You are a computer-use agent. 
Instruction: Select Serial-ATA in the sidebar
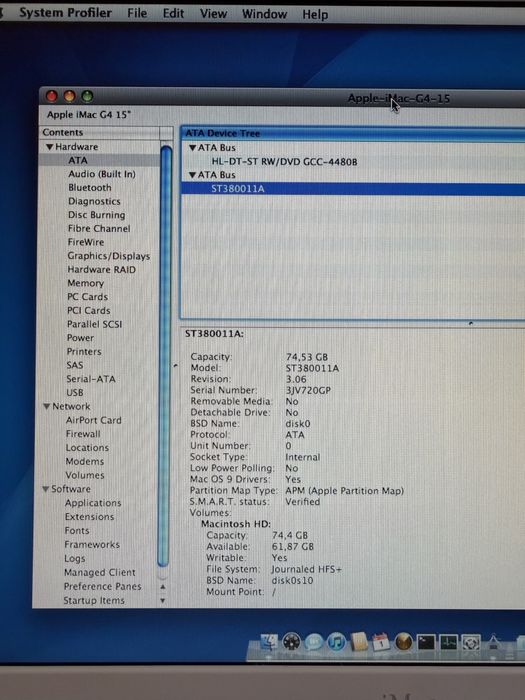pos(91,379)
